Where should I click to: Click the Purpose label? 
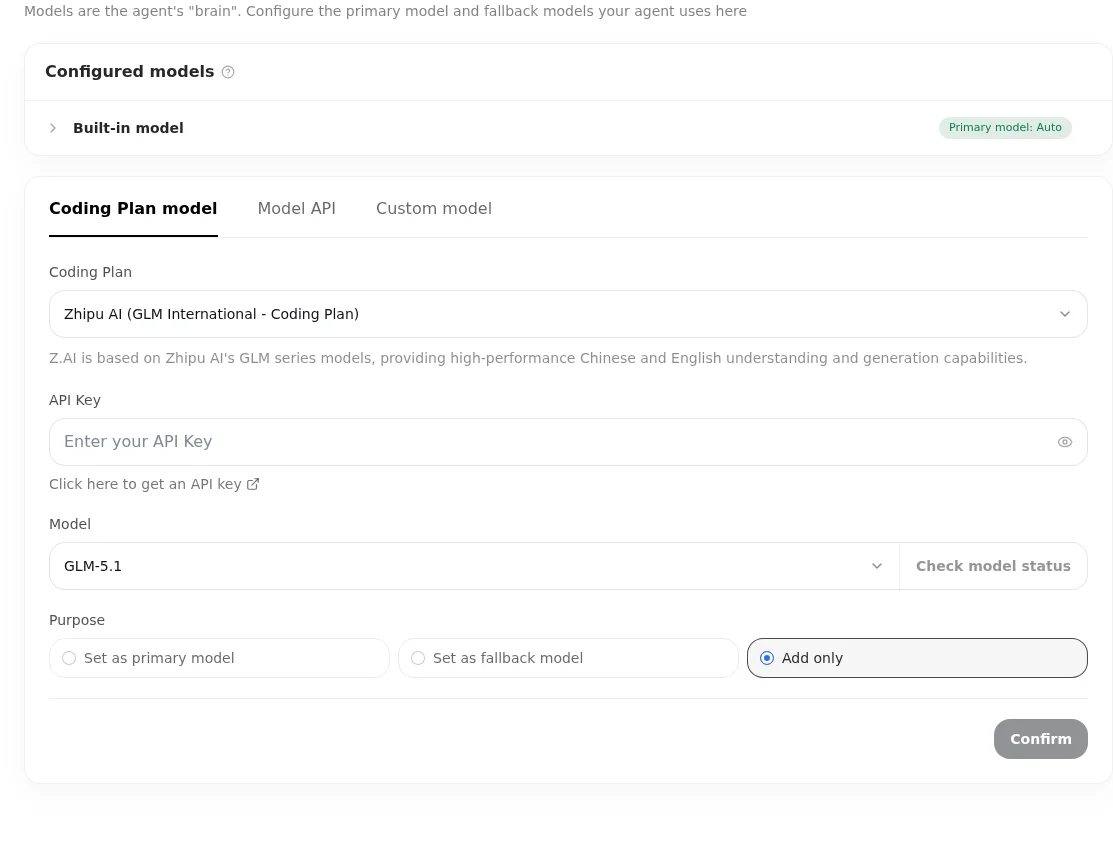click(x=77, y=620)
